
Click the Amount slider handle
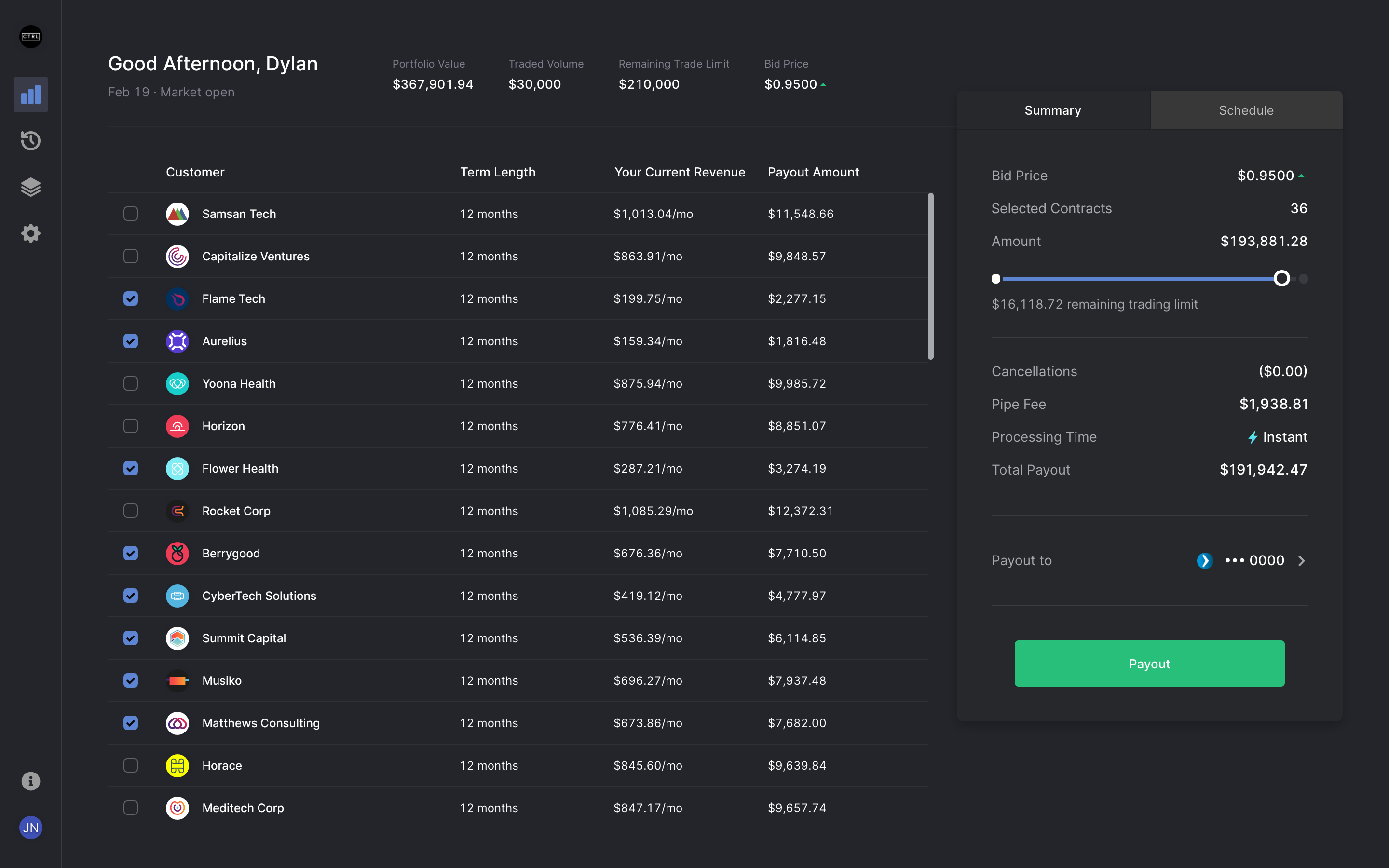click(1281, 278)
